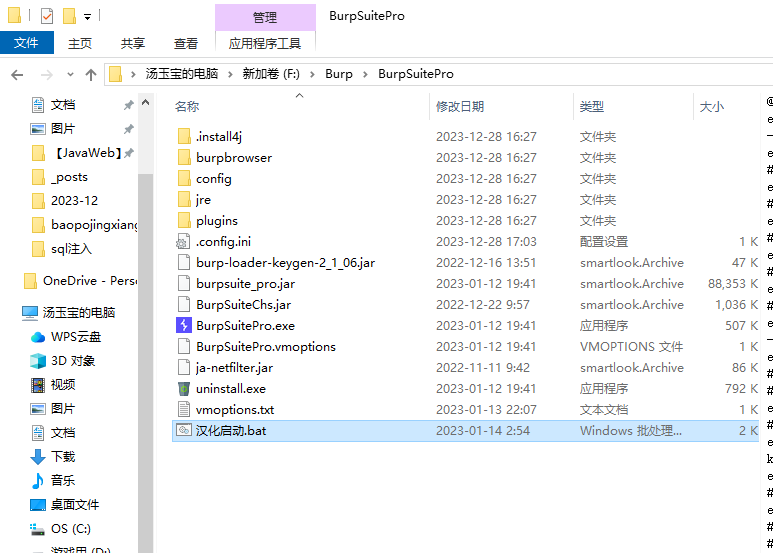
Task: Open 音乐 in the navigation pane
Action: pyautogui.click(x=53, y=481)
